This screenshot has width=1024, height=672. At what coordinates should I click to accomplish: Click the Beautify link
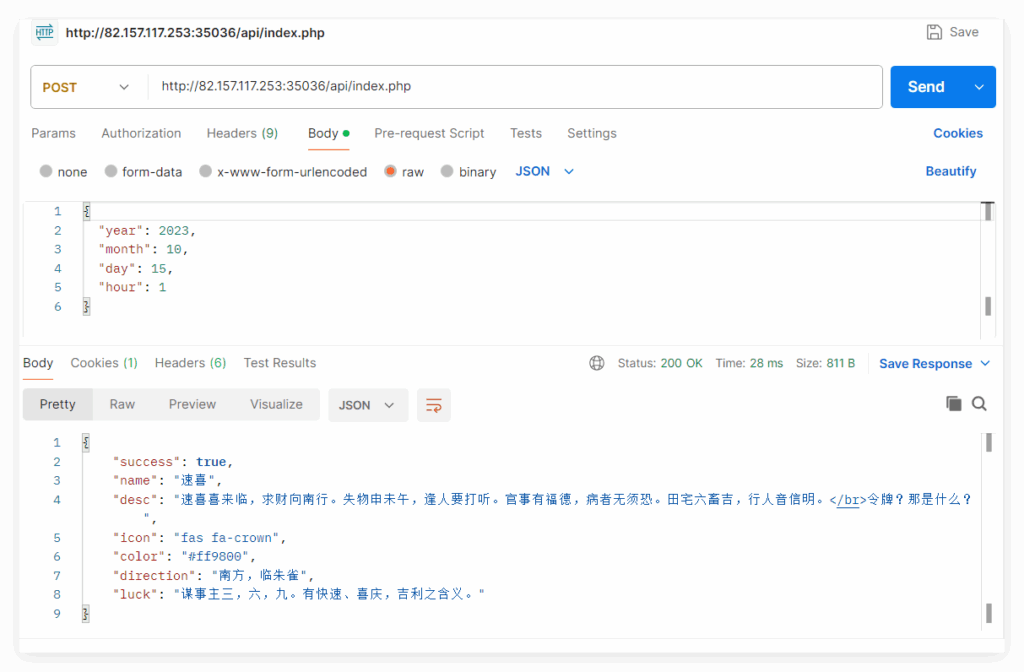pyautogui.click(x=950, y=171)
